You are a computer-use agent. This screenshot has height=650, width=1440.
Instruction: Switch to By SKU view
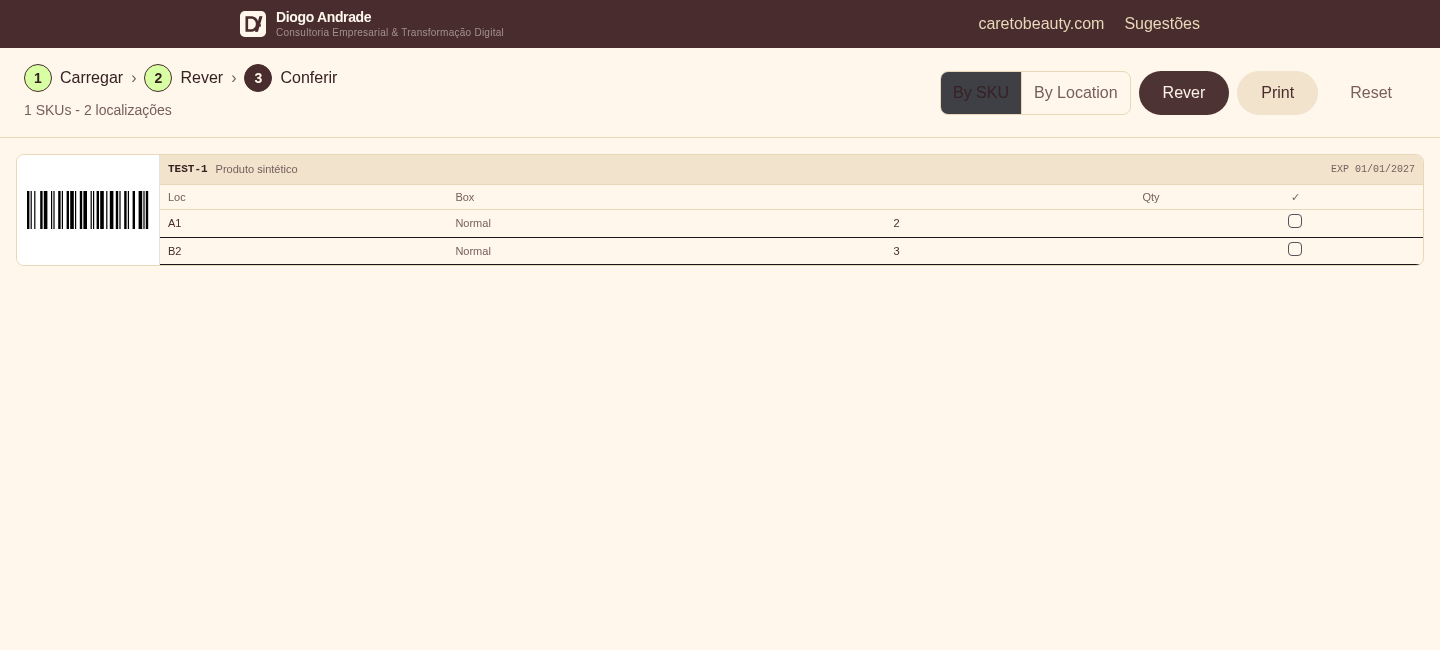click(981, 93)
